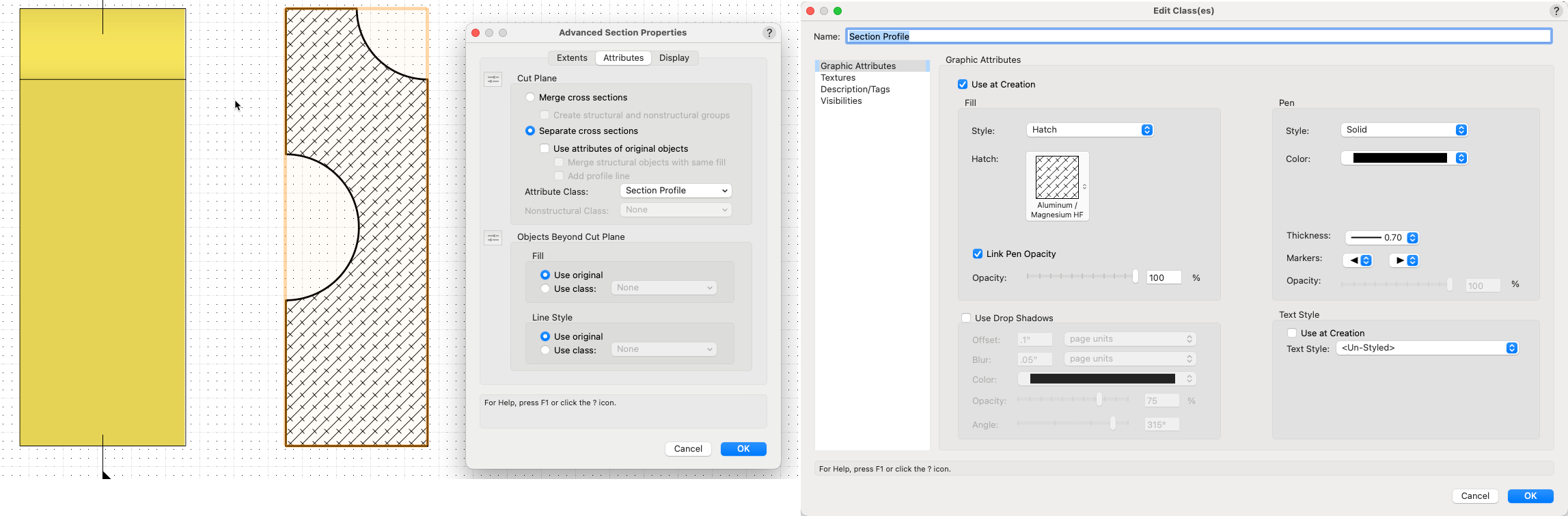Click OK in Edit Class(es) dialog
The width and height of the screenshot is (1568, 516).
tap(1530, 496)
